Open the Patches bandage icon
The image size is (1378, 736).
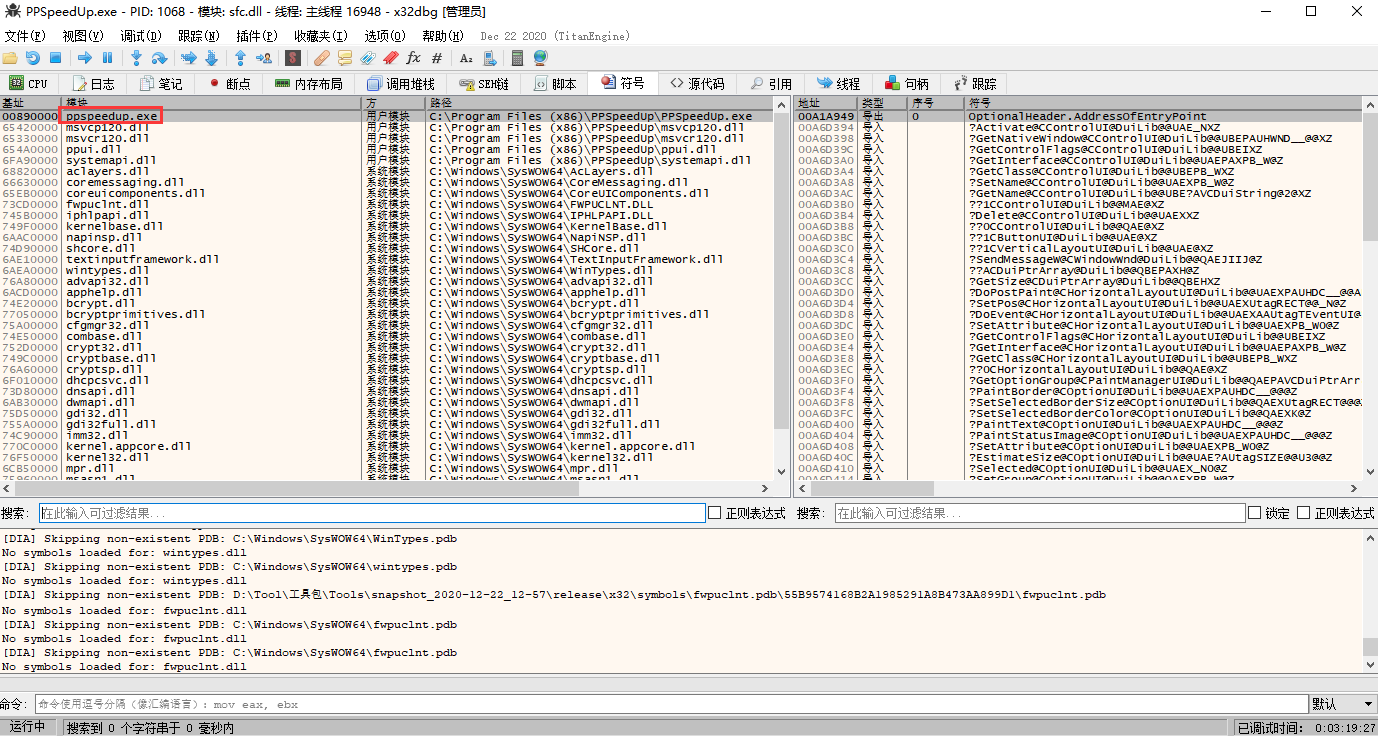322,58
